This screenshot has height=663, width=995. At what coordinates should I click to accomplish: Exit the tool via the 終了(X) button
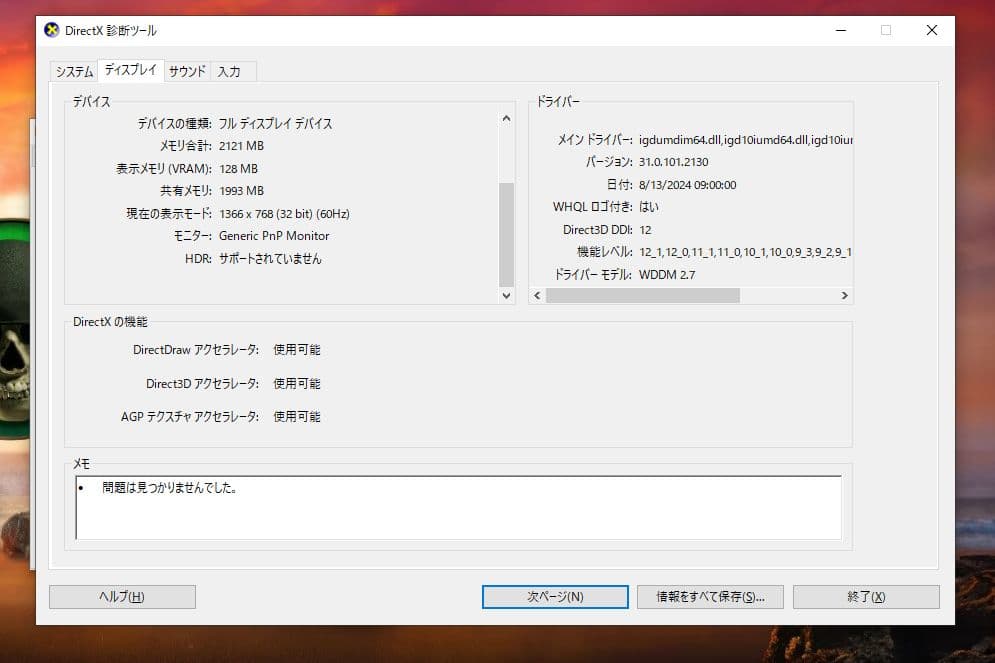866,597
